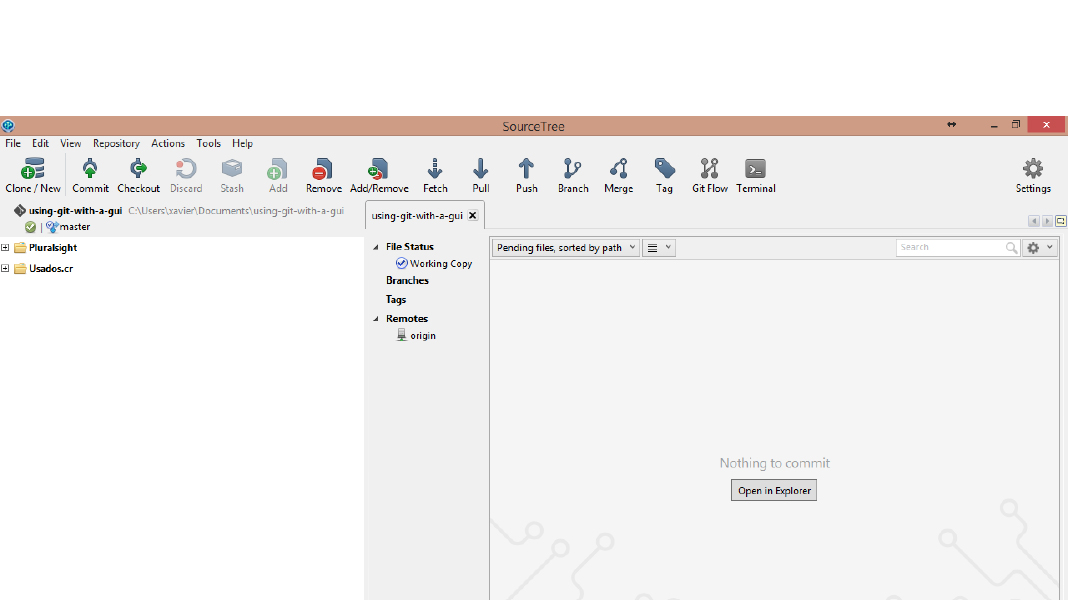Open the 'Pending files, sorted by path' dropdown
This screenshot has height=600, width=1068.
(565, 248)
